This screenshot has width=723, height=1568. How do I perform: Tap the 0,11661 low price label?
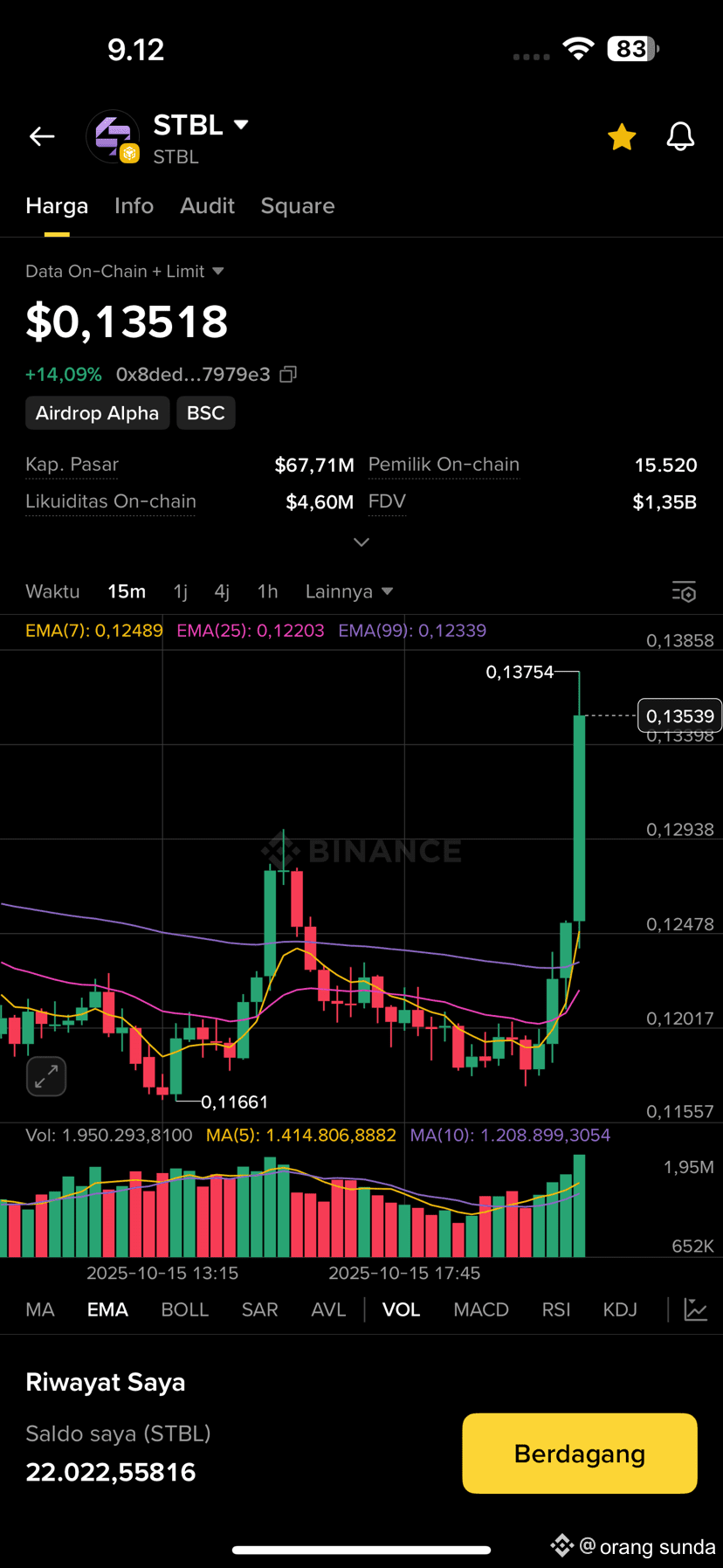pos(235,1102)
